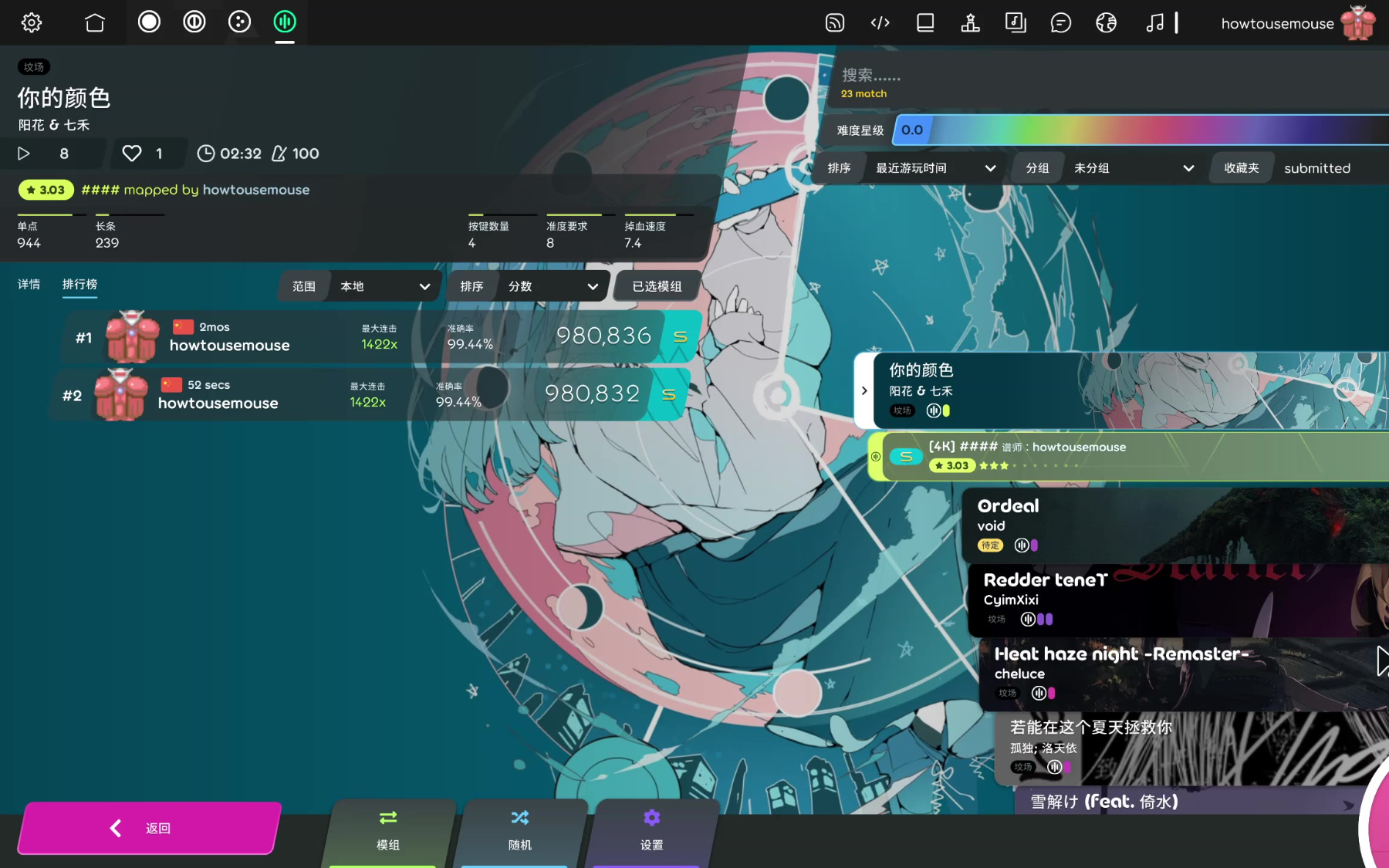This screenshot has width=1389, height=868.
Task: Click the play count triangle icon
Action: [24, 154]
